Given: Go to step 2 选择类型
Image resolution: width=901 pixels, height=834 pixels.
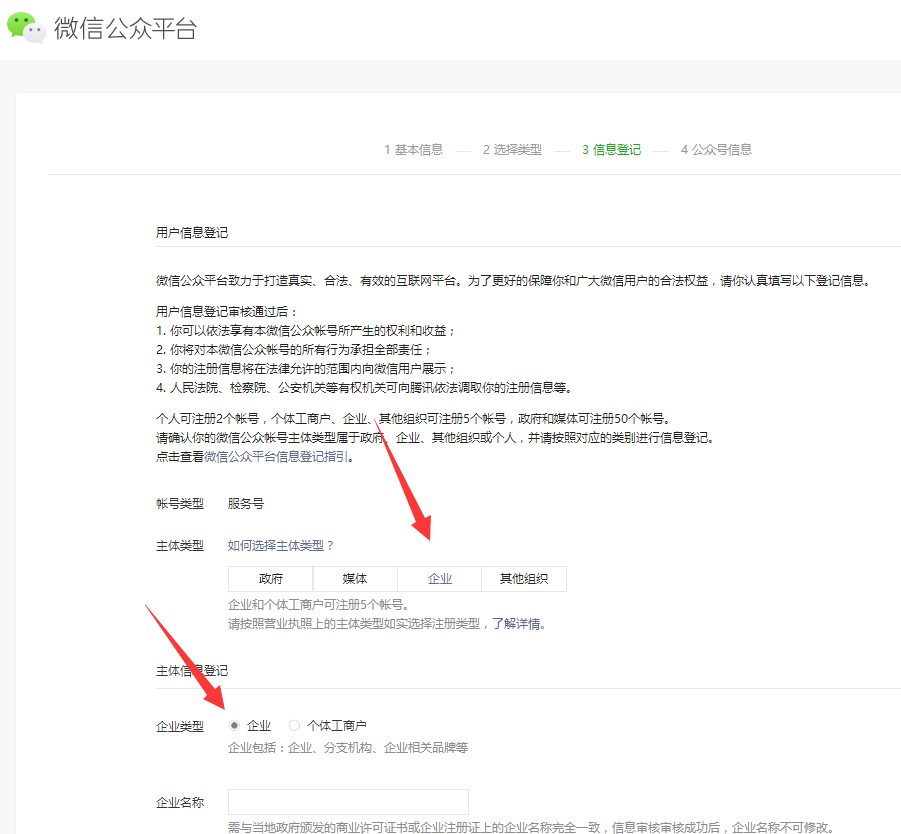Looking at the screenshot, I should [512, 150].
